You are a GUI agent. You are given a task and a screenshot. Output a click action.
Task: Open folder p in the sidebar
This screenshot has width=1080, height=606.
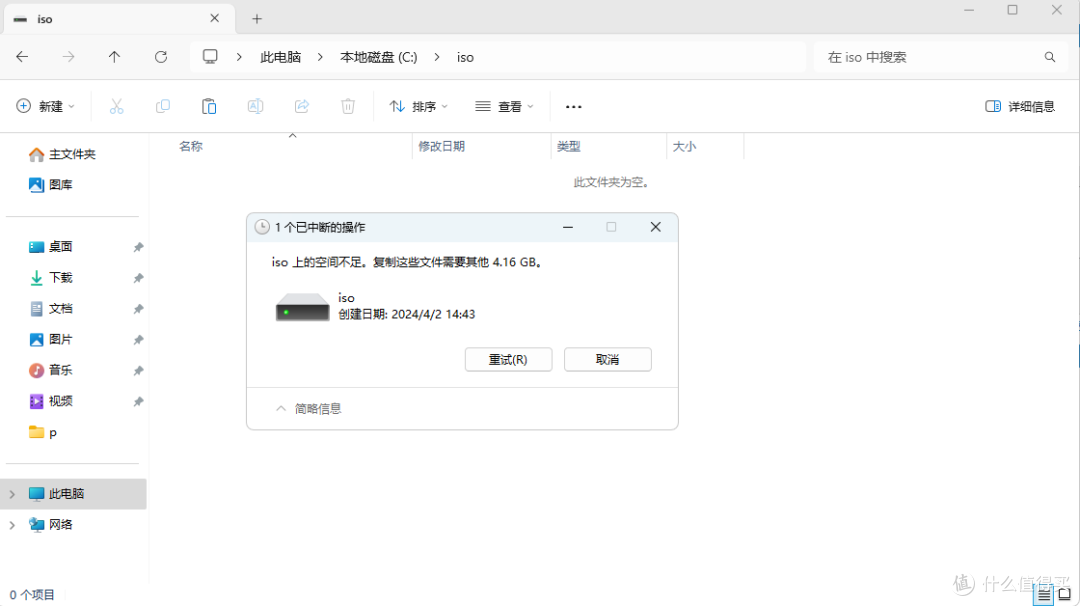coord(43,432)
